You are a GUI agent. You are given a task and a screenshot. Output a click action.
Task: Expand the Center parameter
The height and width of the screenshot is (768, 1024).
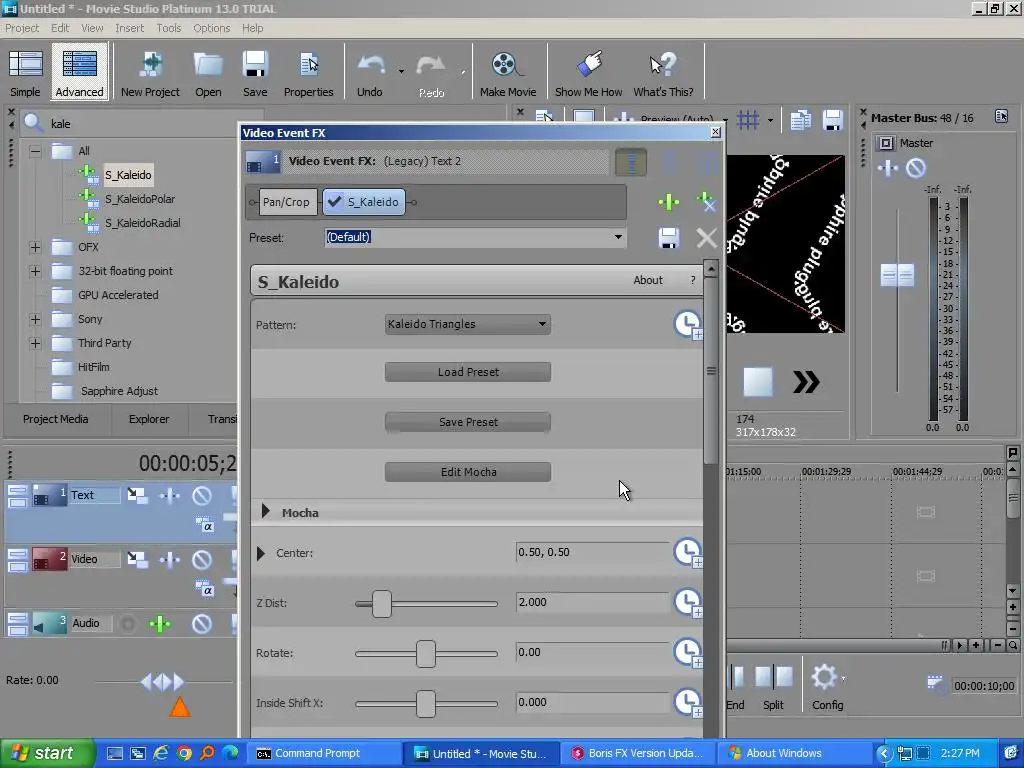point(261,553)
